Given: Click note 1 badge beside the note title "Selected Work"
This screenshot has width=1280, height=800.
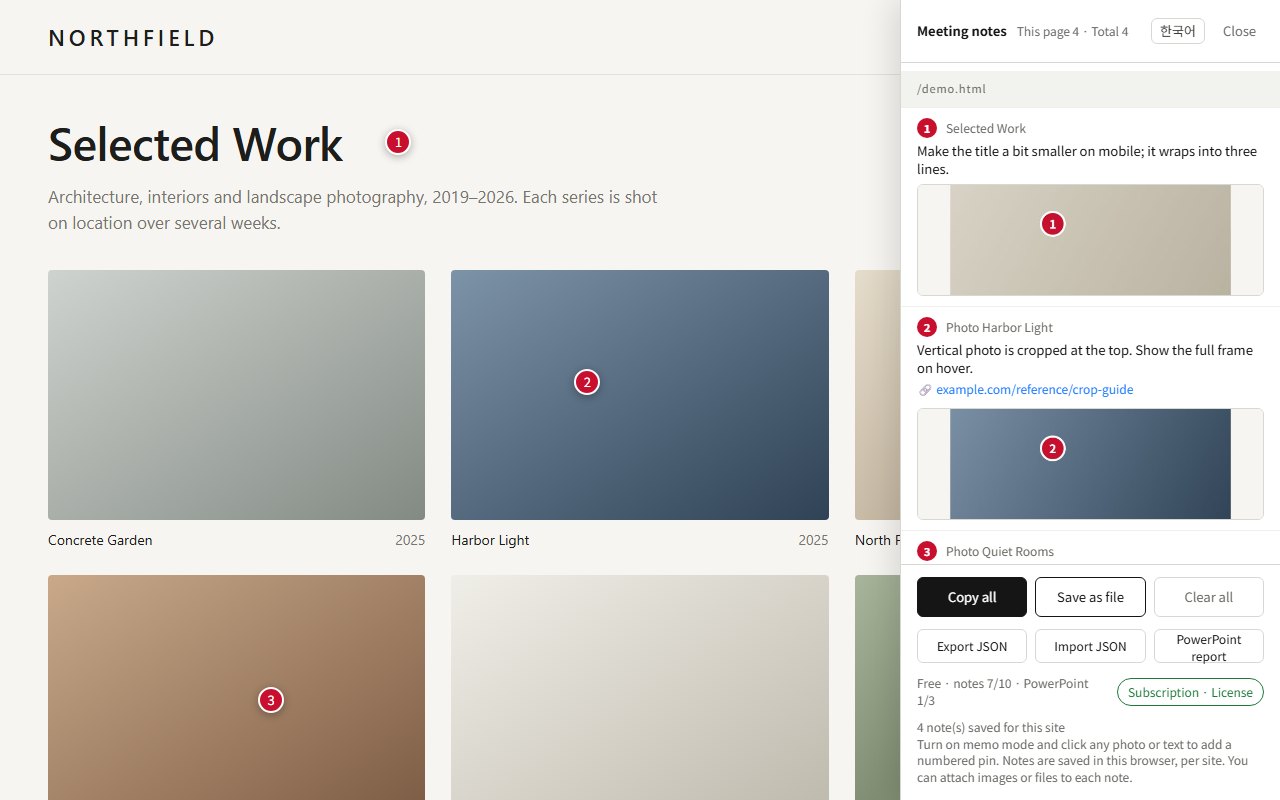Looking at the screenshot, I should coord(927,128).
